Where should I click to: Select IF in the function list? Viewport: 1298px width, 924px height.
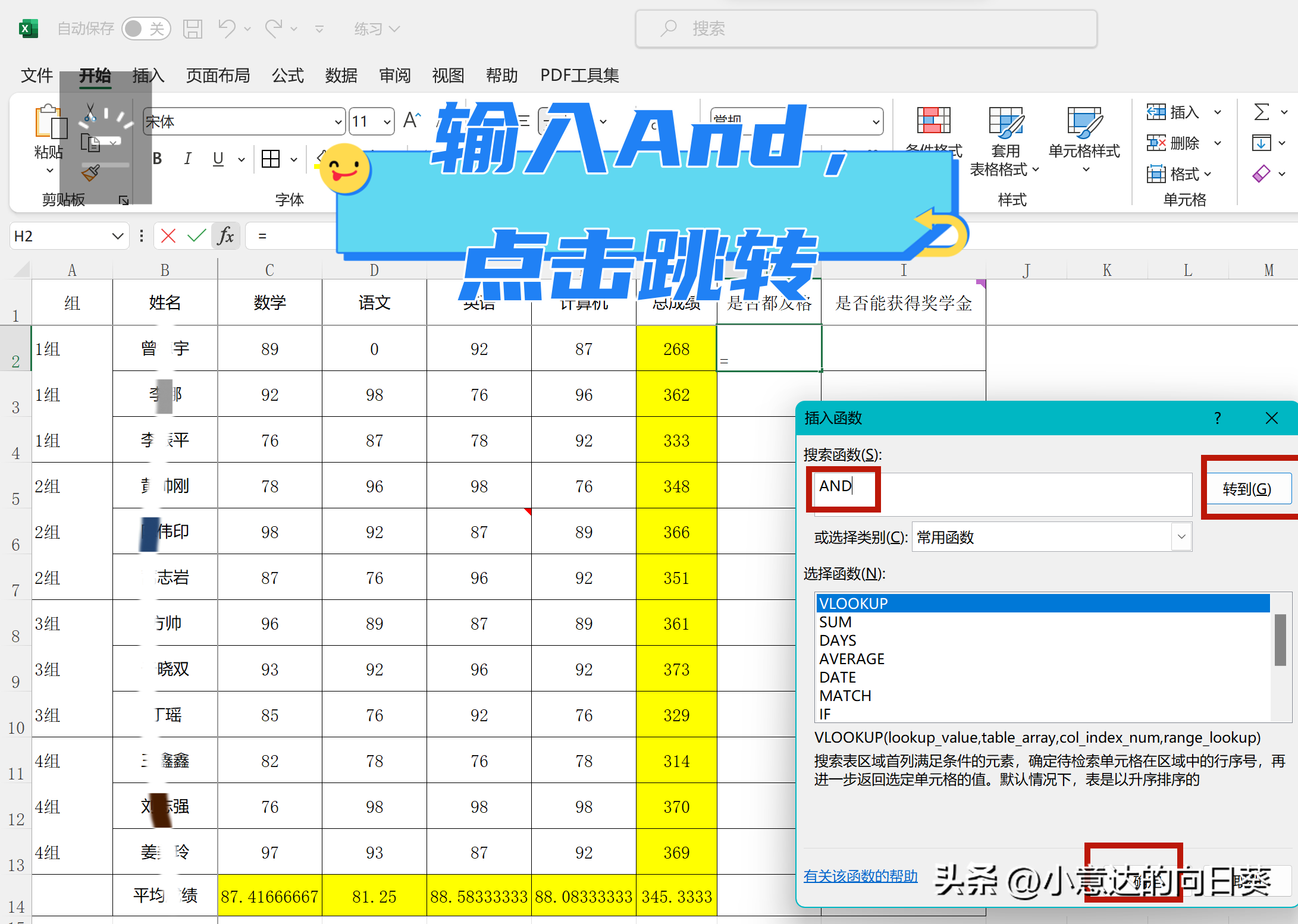pyautogui.click(x=1043, y=714)
